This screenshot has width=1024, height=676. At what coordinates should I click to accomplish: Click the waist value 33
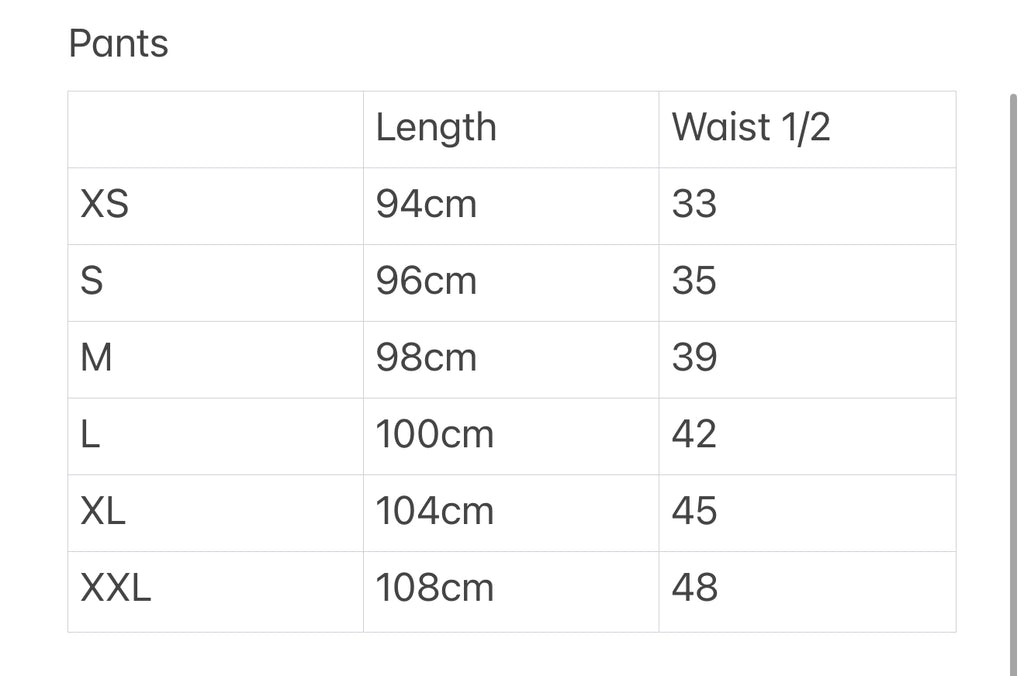click(x=694, y=205)
